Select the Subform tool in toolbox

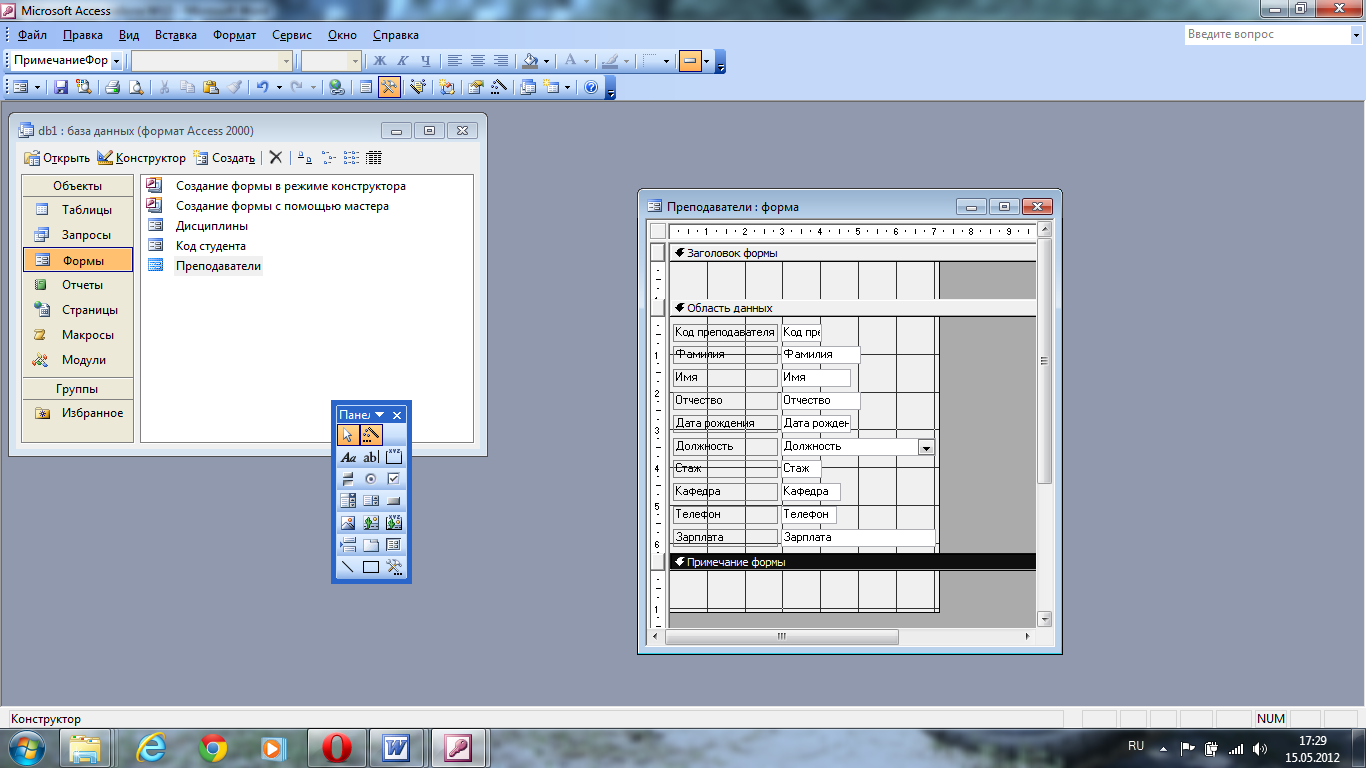tap(394, 544)
